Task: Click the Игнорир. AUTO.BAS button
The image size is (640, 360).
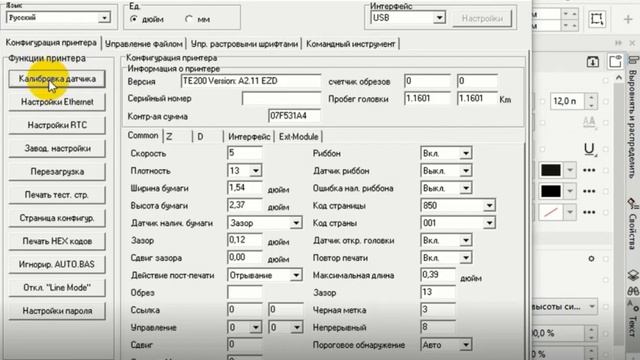Action: pyautogui.click(x=57, y=264)
